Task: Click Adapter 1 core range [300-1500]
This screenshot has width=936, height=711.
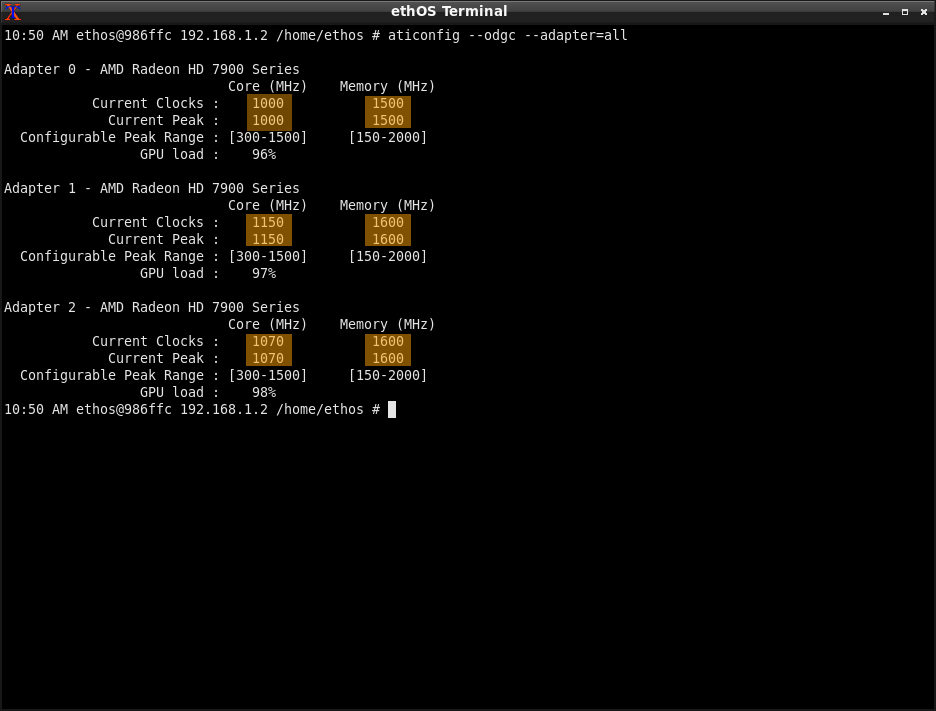Action: 268,256
